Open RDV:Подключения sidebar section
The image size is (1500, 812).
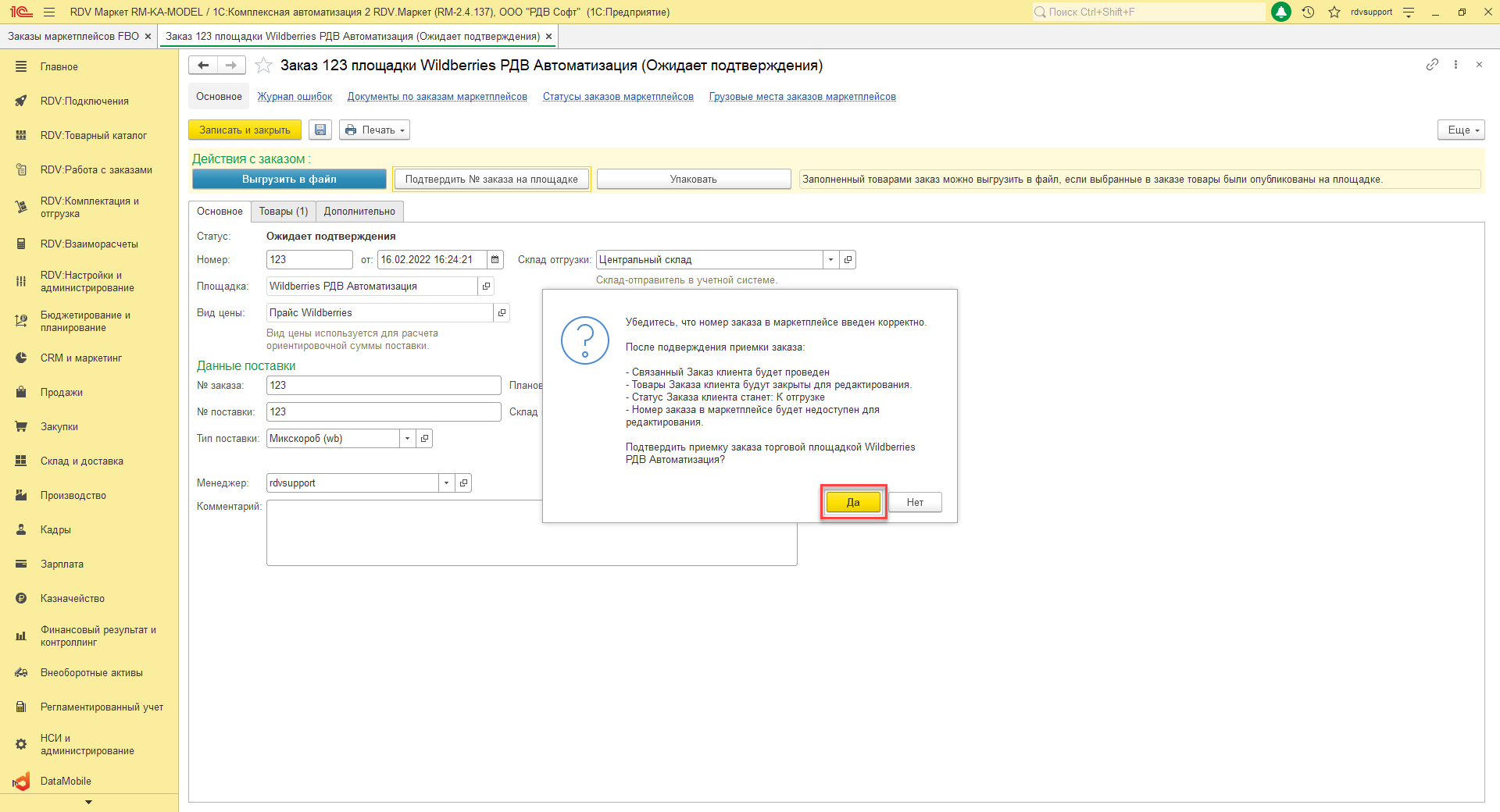[x=89, y=101]
